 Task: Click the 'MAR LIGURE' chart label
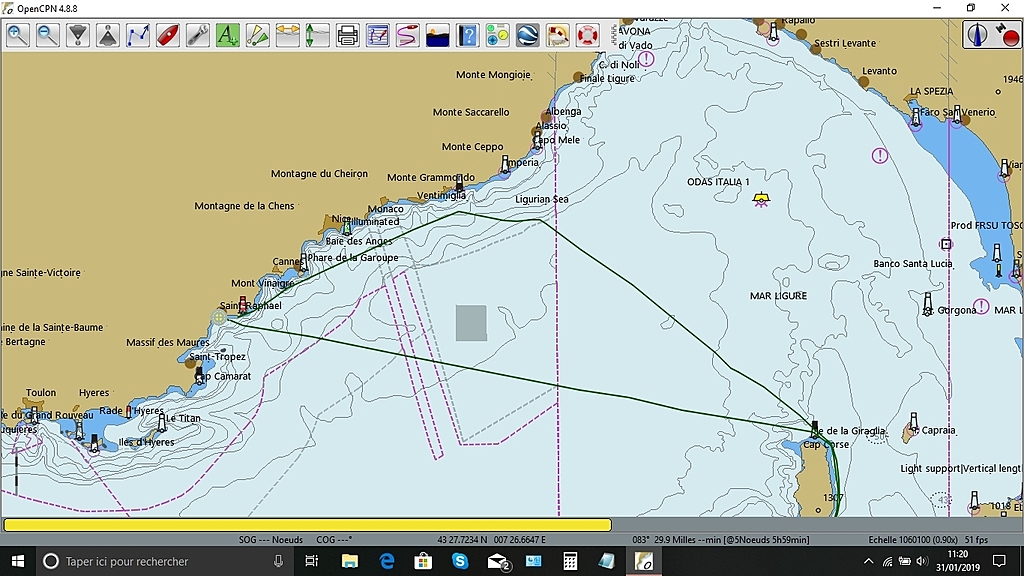(778, 296)
